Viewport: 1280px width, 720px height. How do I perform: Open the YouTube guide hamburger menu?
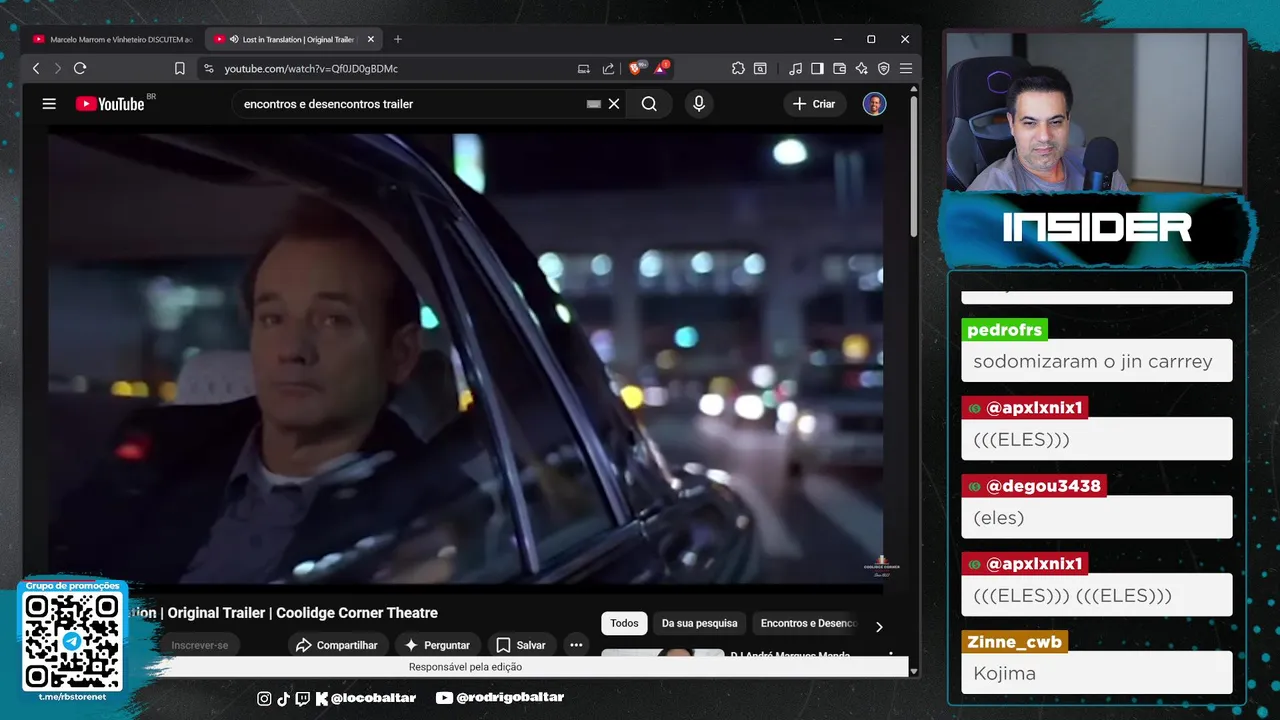(x=49, y=104)
